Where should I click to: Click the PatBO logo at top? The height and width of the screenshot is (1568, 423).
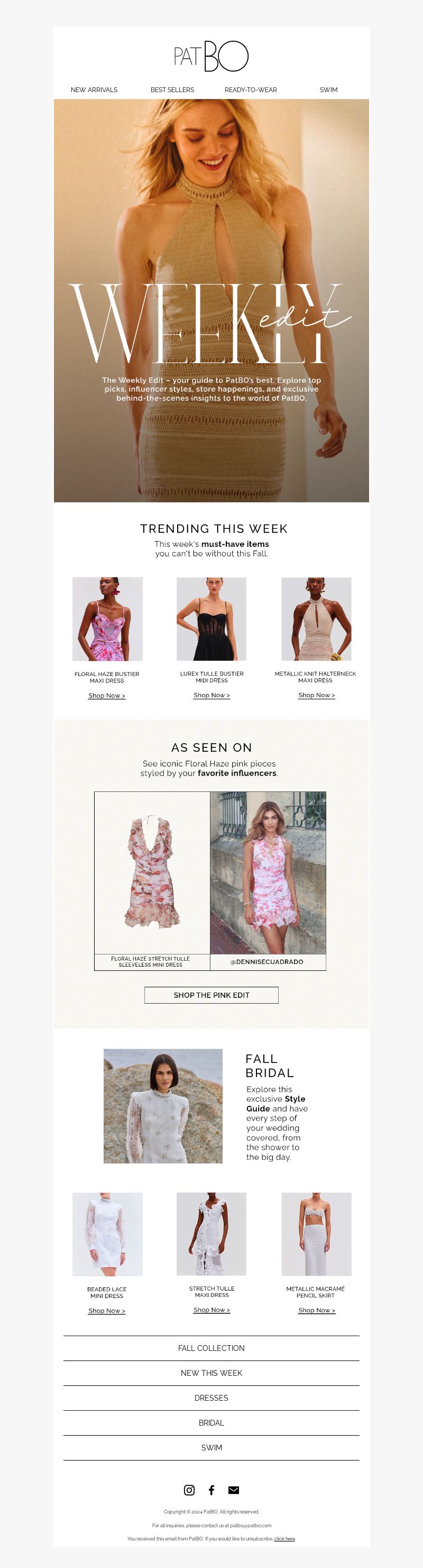(212, 57)
